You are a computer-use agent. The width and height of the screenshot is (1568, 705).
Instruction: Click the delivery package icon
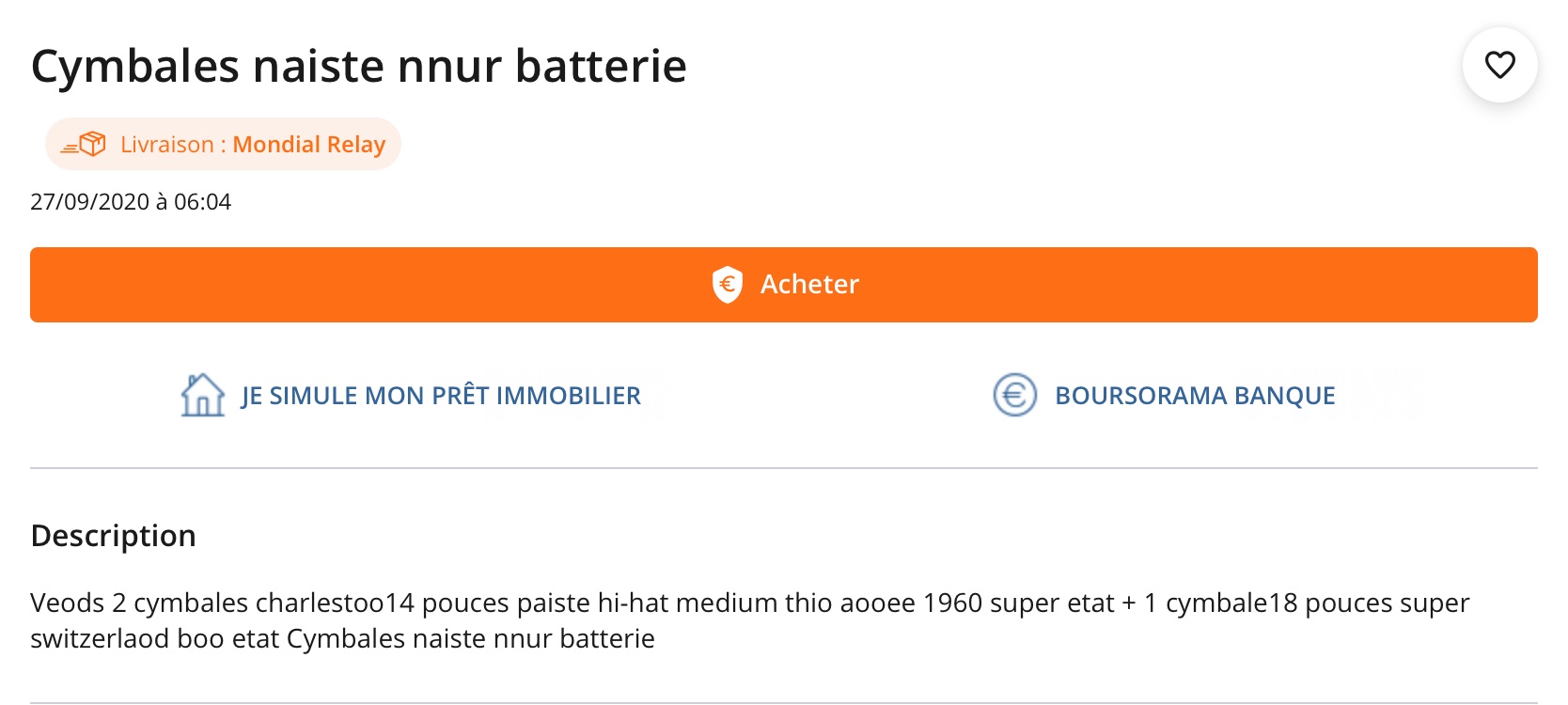[85, 144]
